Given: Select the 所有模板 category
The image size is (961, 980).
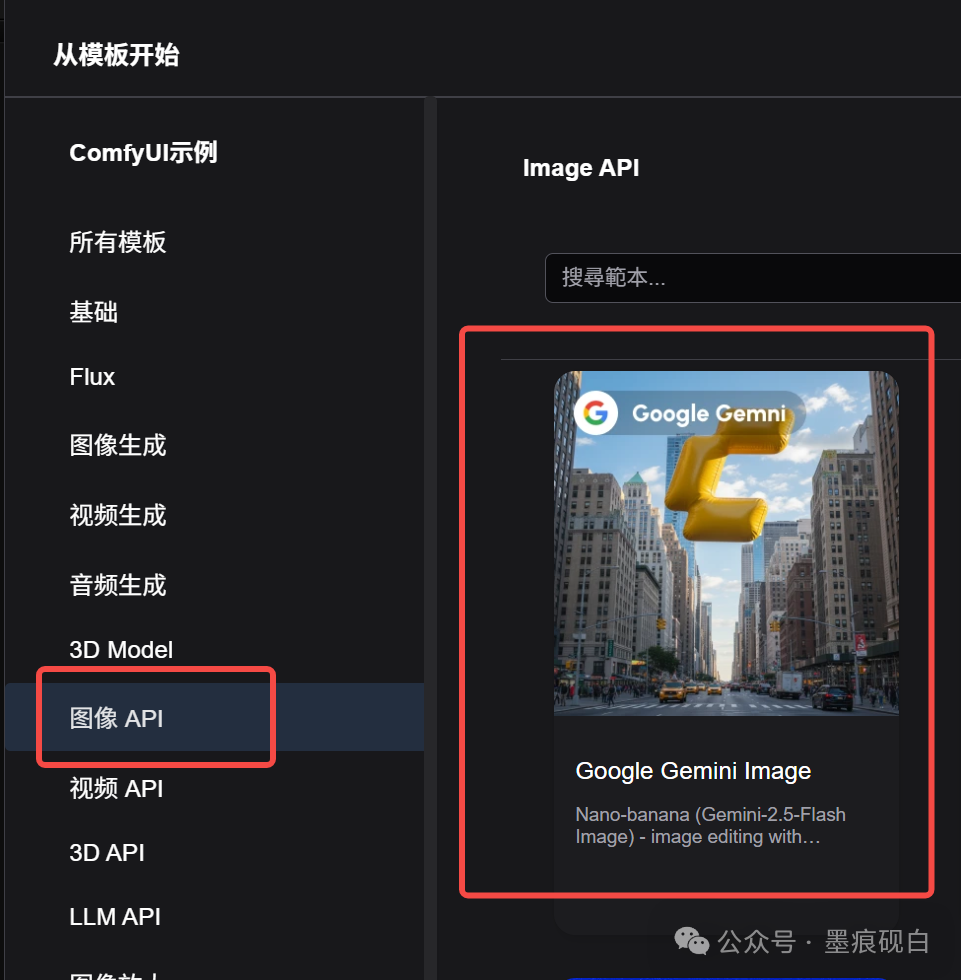Looking at the screenshot, I should tap(117, 242).
